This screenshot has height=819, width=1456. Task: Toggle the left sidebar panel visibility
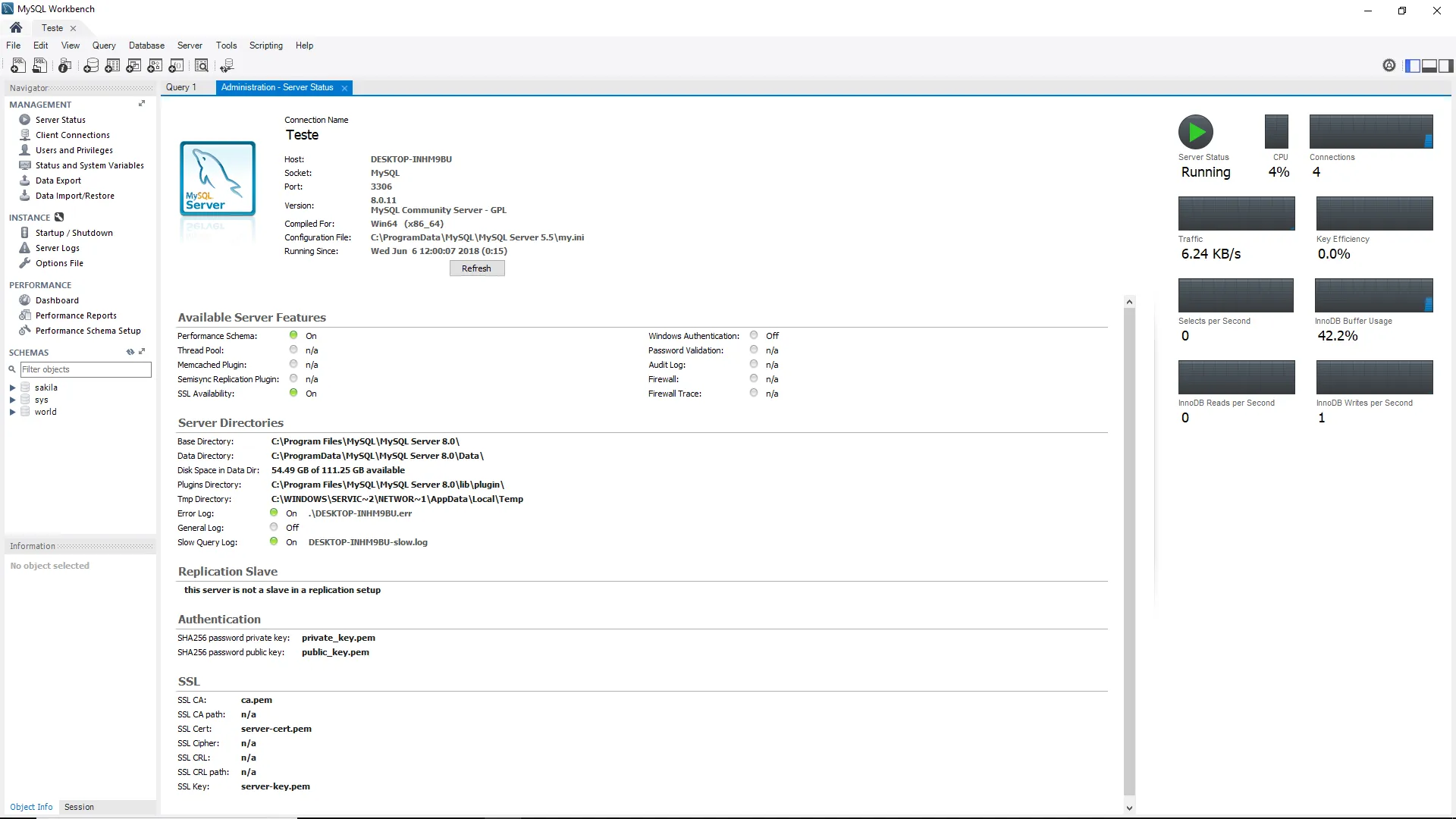pos(1412,66)
